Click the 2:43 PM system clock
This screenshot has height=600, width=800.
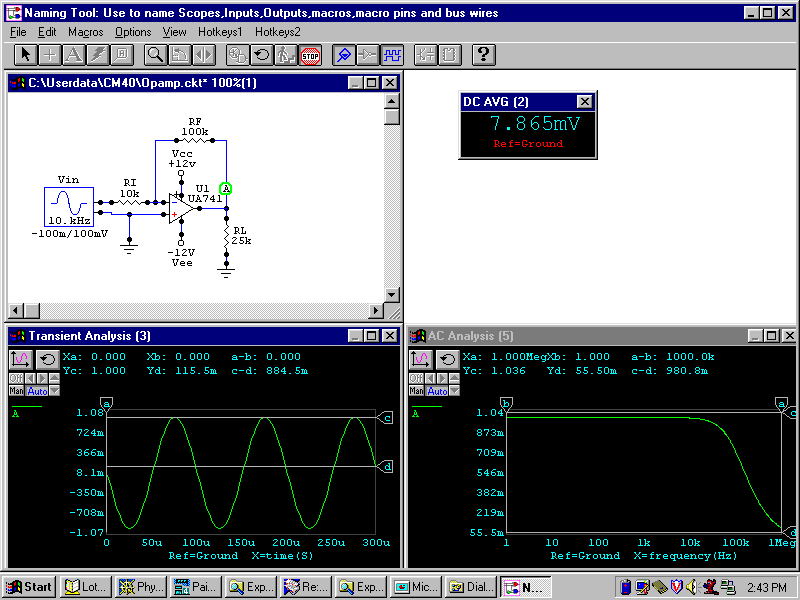pos(766,588)
